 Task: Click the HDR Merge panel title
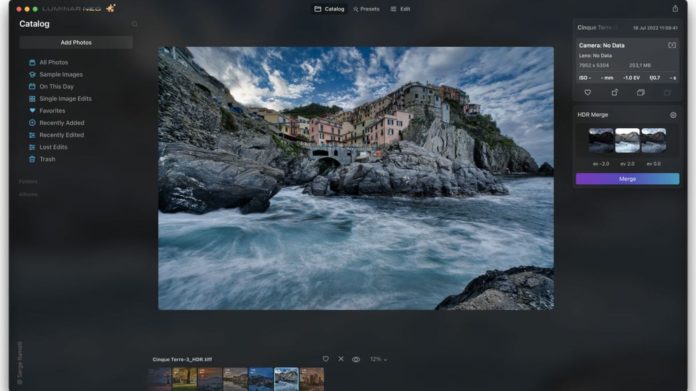[593, 115]
